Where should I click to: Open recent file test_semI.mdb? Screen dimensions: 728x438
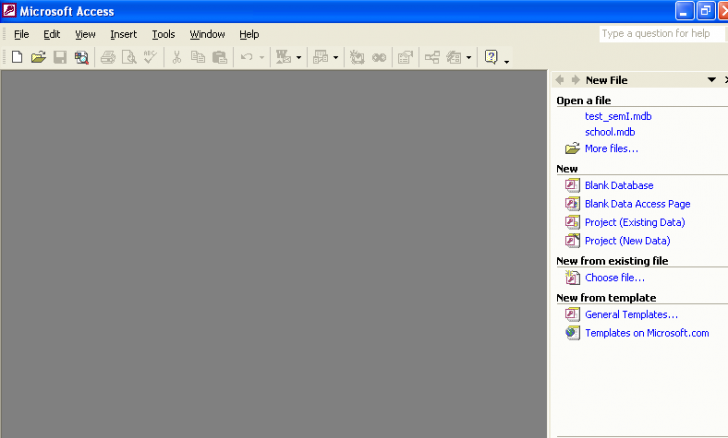(x=618, y=116)
